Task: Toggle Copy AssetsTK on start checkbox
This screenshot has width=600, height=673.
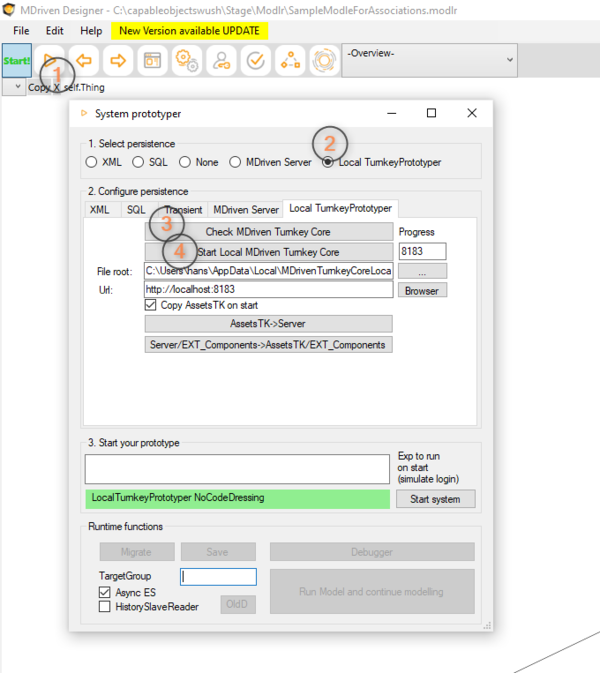Action: coord(150,305)
